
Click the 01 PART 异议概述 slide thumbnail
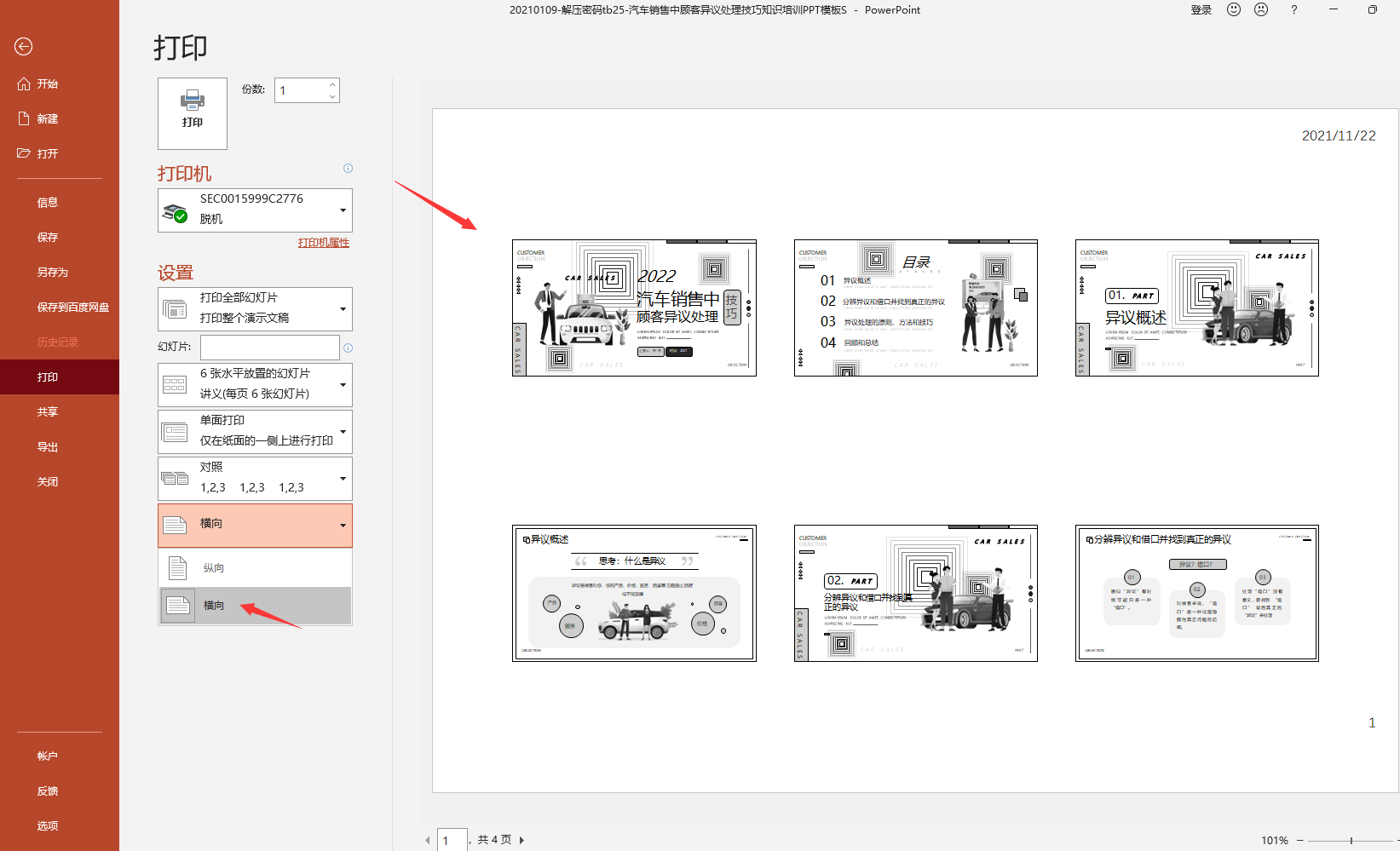click(x=1197, y=308)
